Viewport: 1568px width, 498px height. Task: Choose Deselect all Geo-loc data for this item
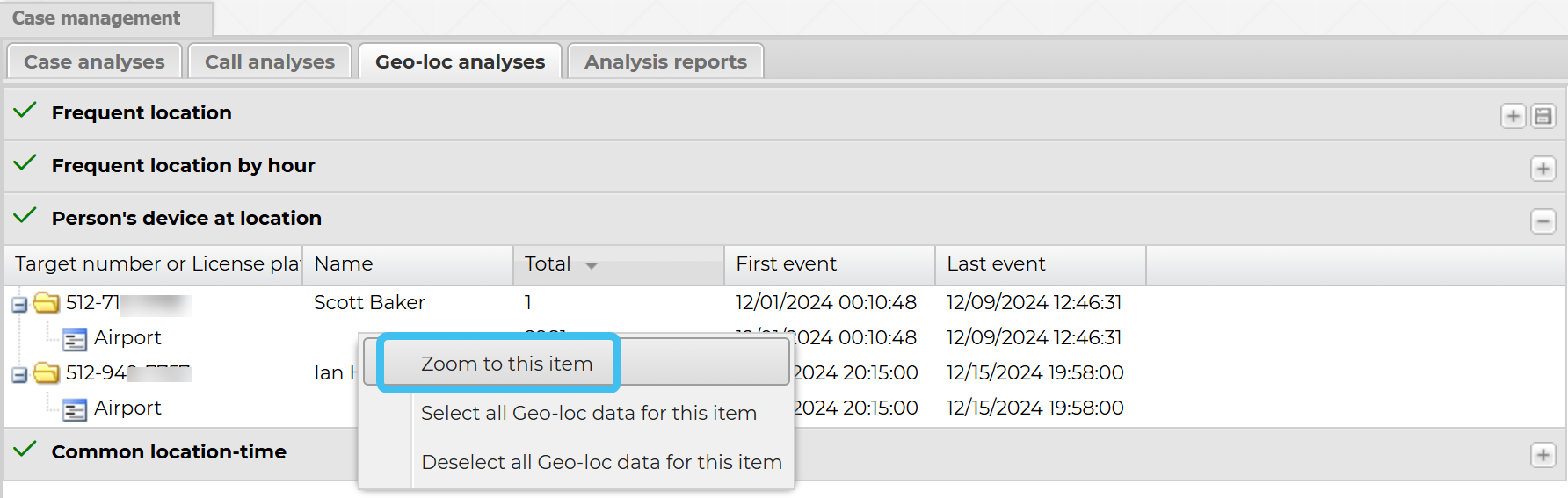[x=601, y=462]
